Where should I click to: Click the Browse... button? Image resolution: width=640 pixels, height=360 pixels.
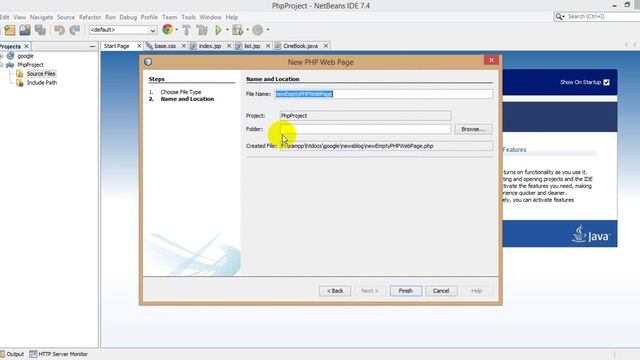pos(473,129)
